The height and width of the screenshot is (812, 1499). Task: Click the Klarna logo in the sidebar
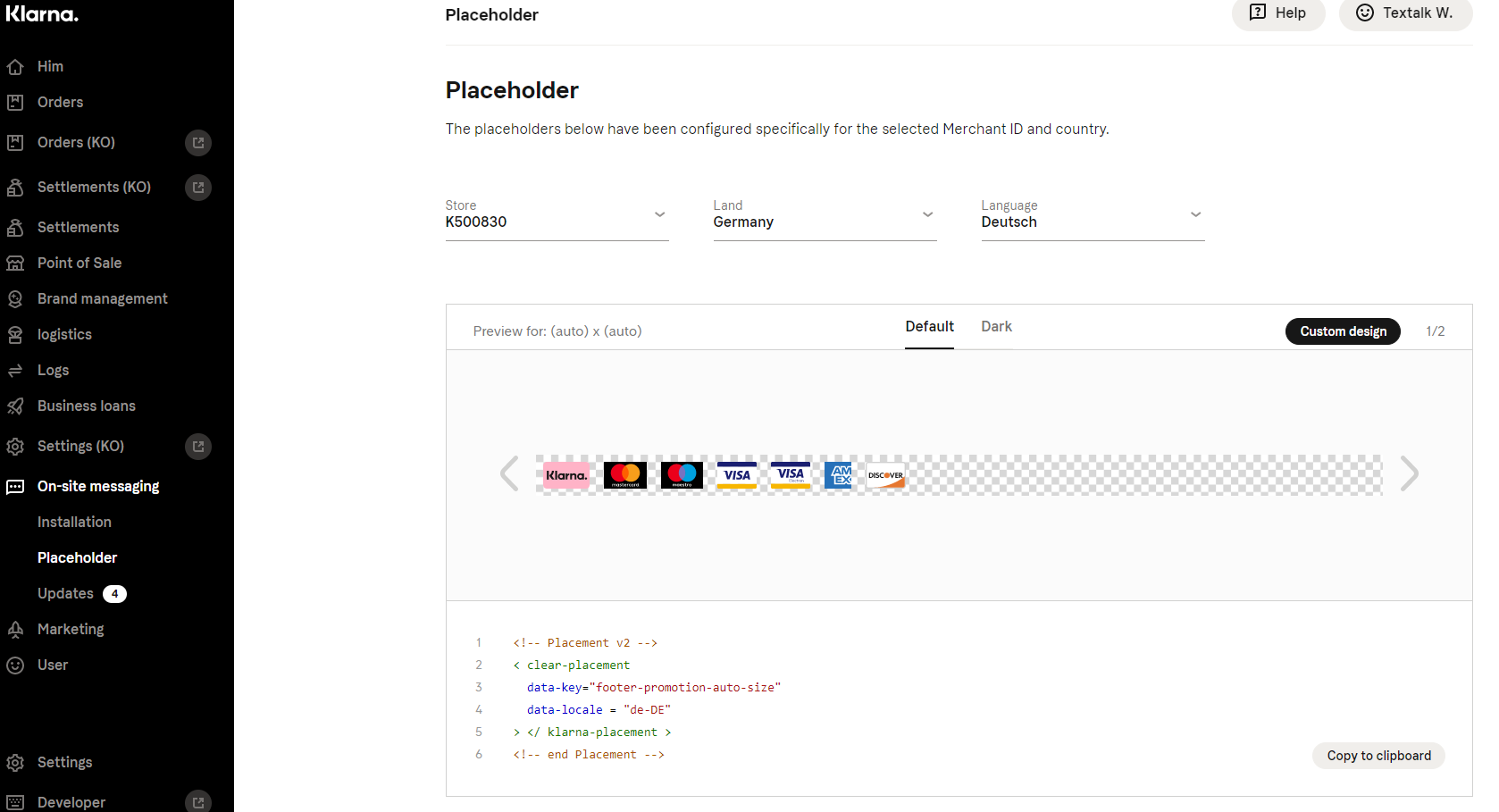[x=42, y=14]
